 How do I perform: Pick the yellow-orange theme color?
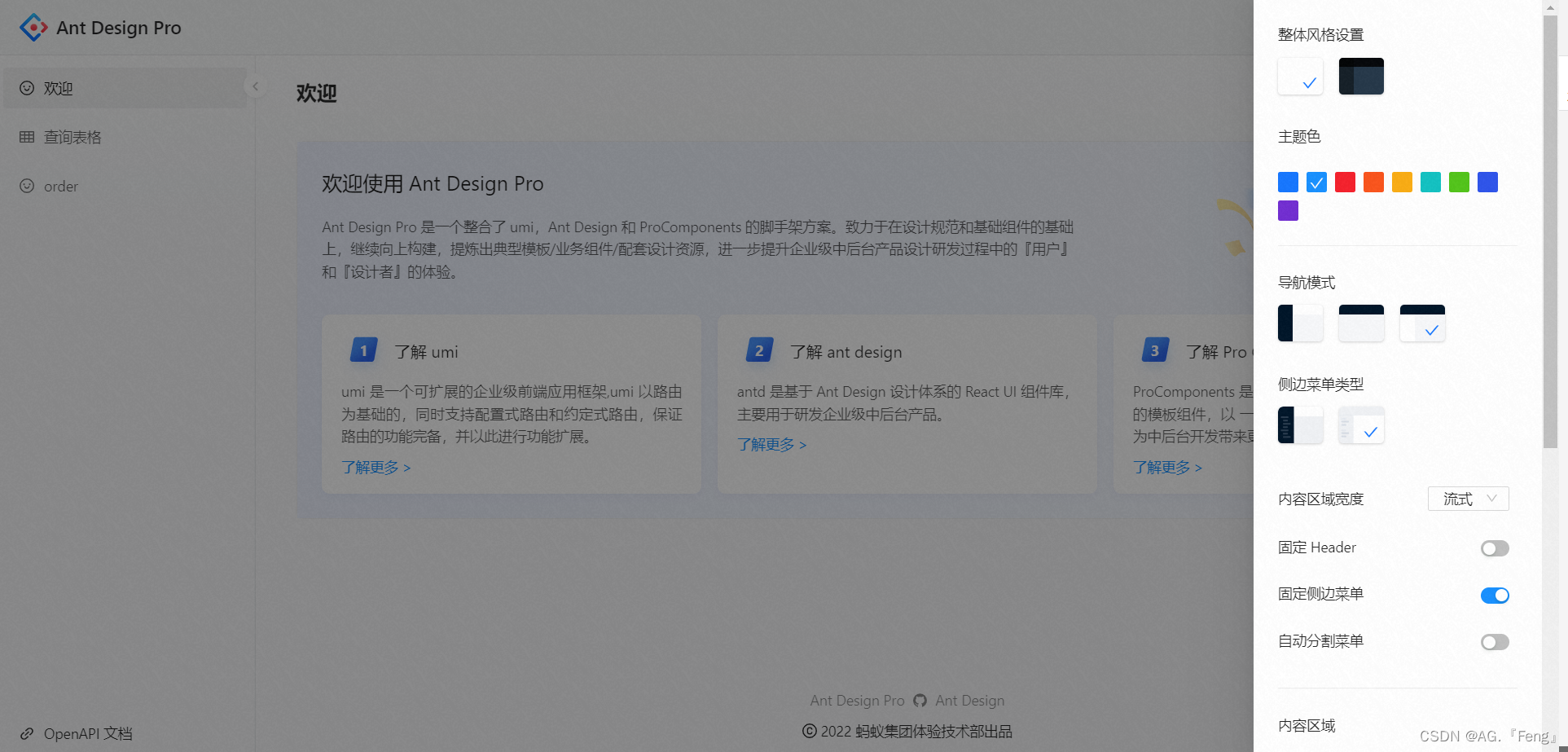[x=1402, y=182]
